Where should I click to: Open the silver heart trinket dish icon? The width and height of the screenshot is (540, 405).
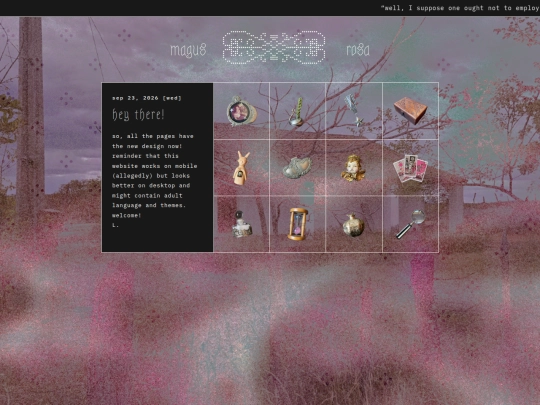coord(297,168)
